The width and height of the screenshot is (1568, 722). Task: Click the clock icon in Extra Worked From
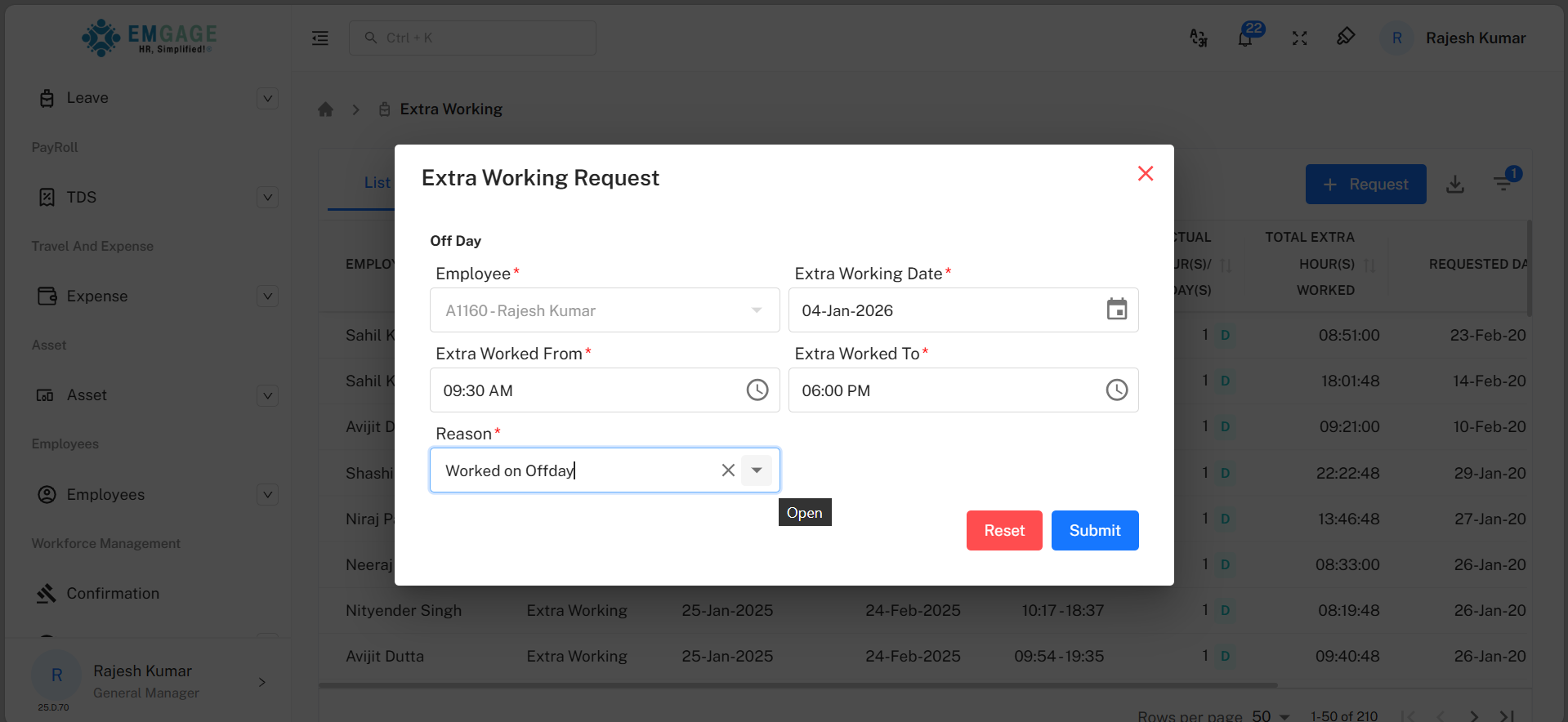757,390
